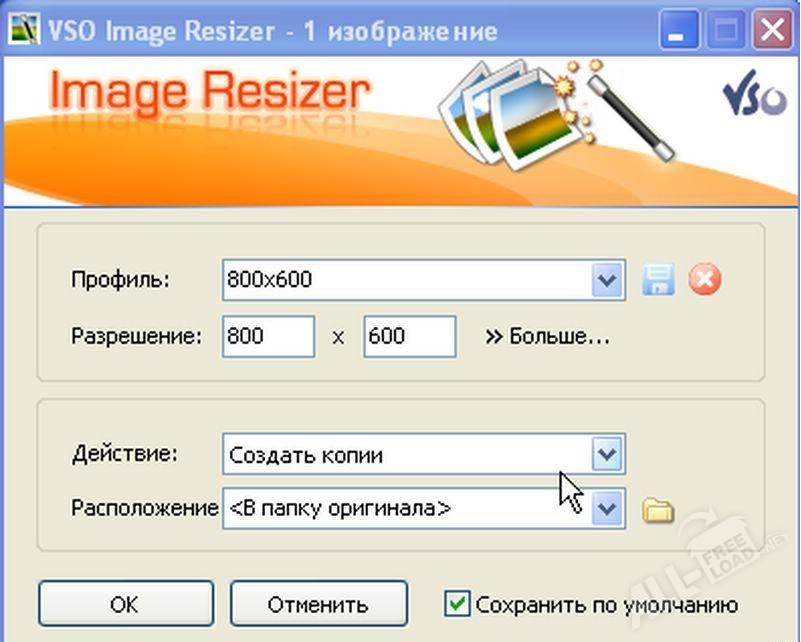Close the VSO Image Resizer window
Screen dimensions: 801x642
pos(773,30)
